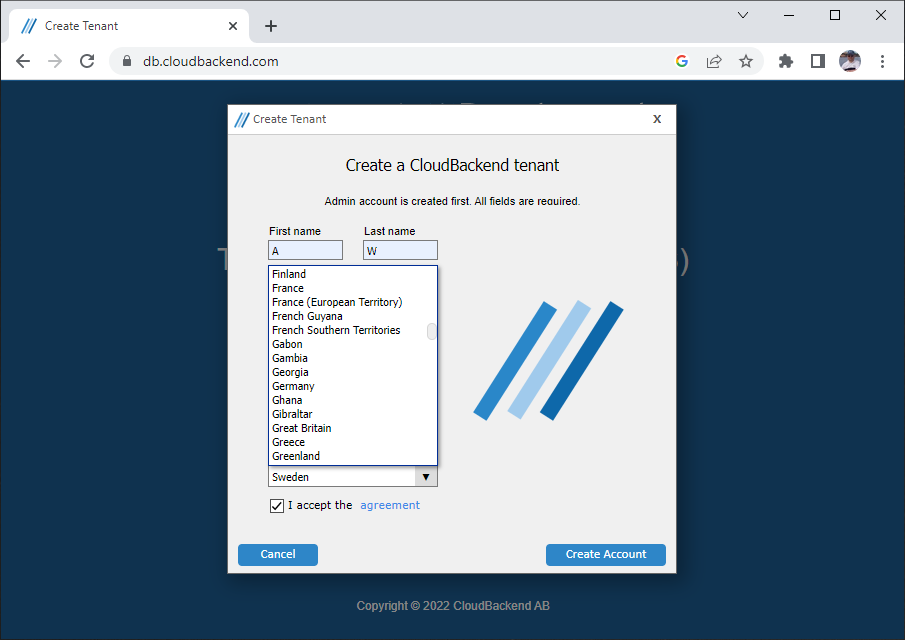Click the Create Account button
905x640 pixels.
pos(605,555)
